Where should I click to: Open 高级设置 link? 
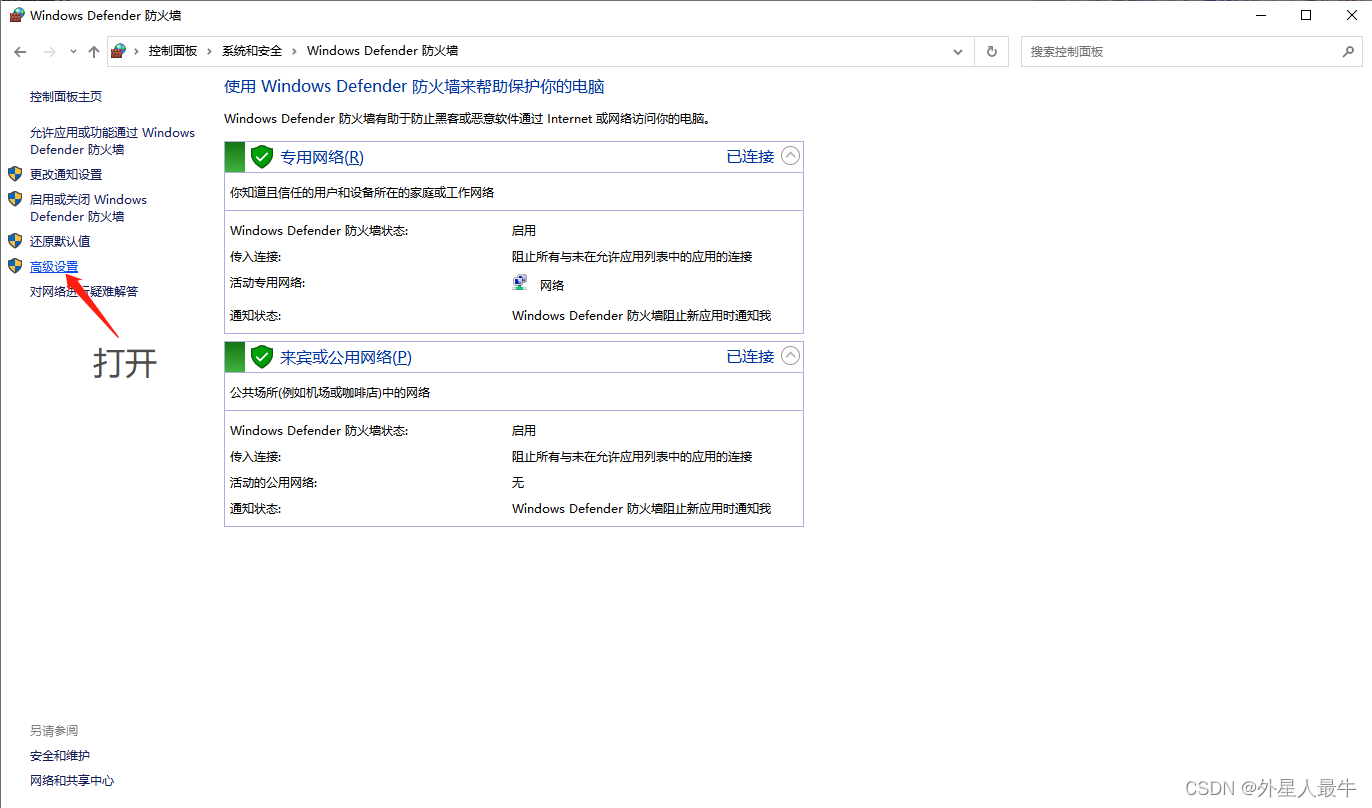tap(54, 267)
